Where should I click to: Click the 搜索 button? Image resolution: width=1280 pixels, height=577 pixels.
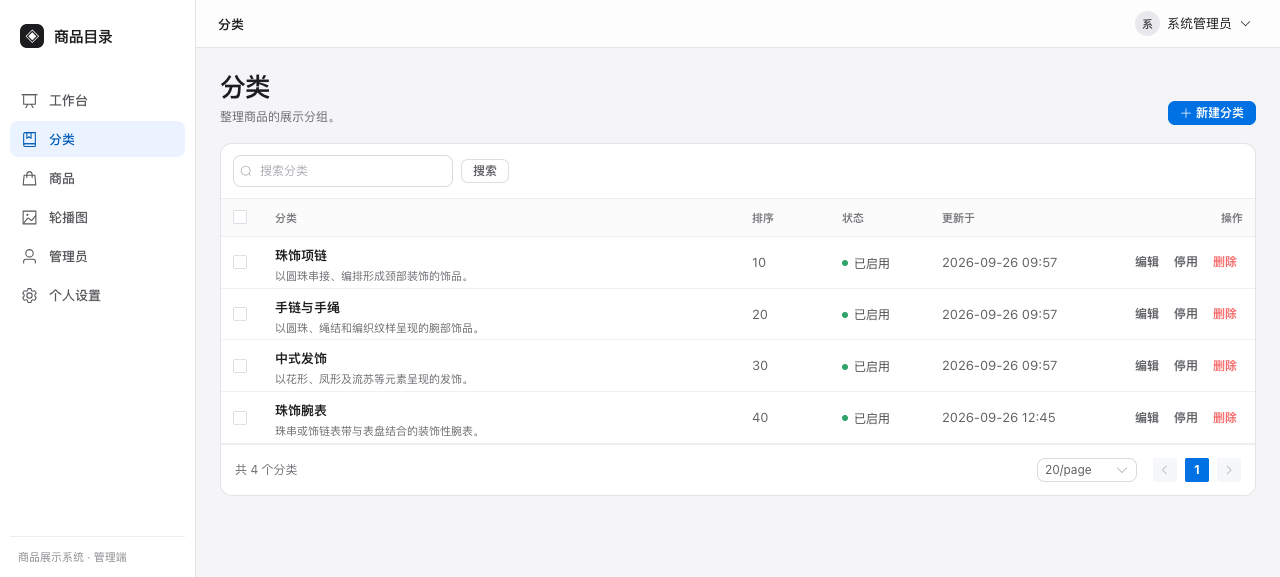tap(485, 171)
